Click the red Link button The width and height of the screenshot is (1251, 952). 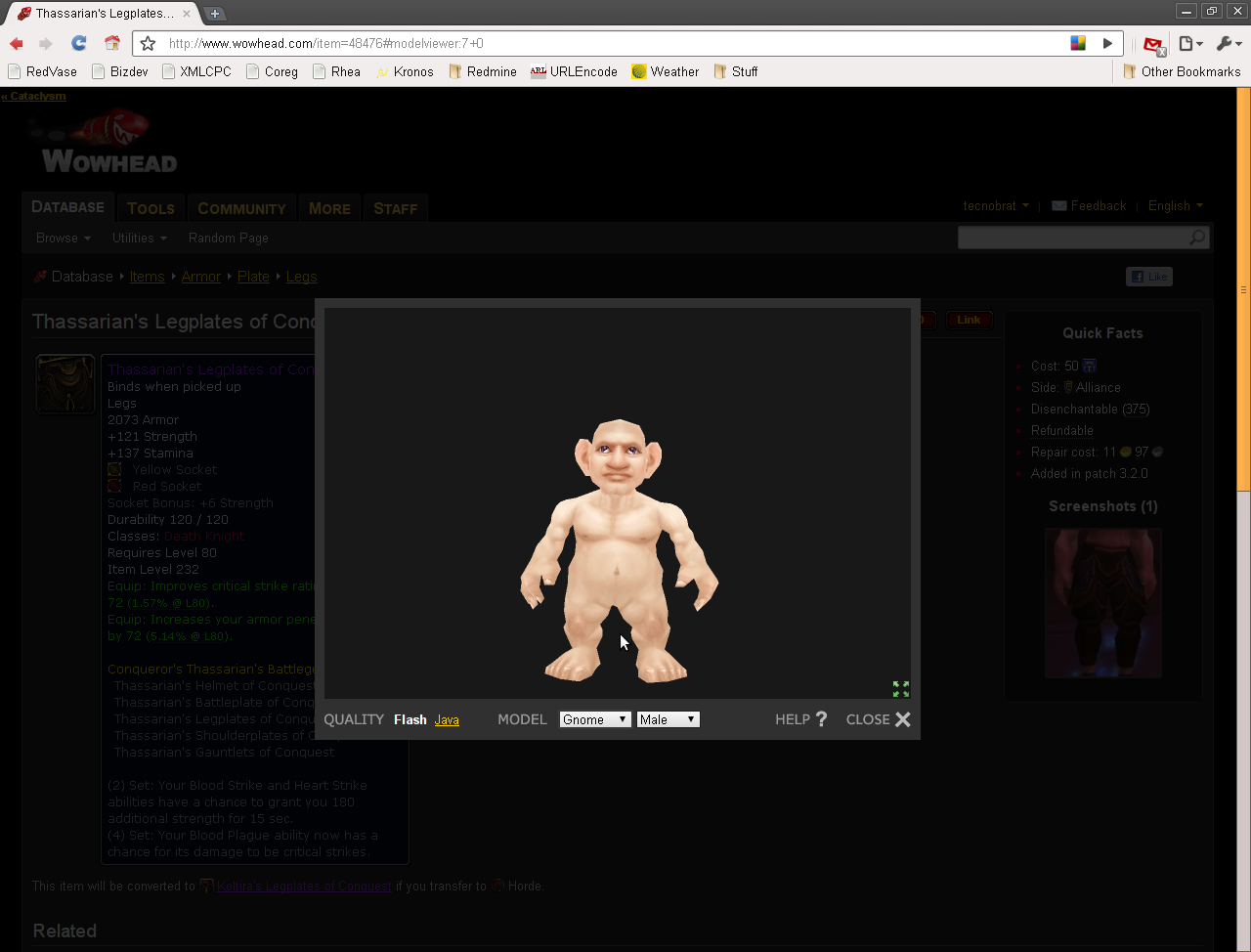tap(970, 320)
